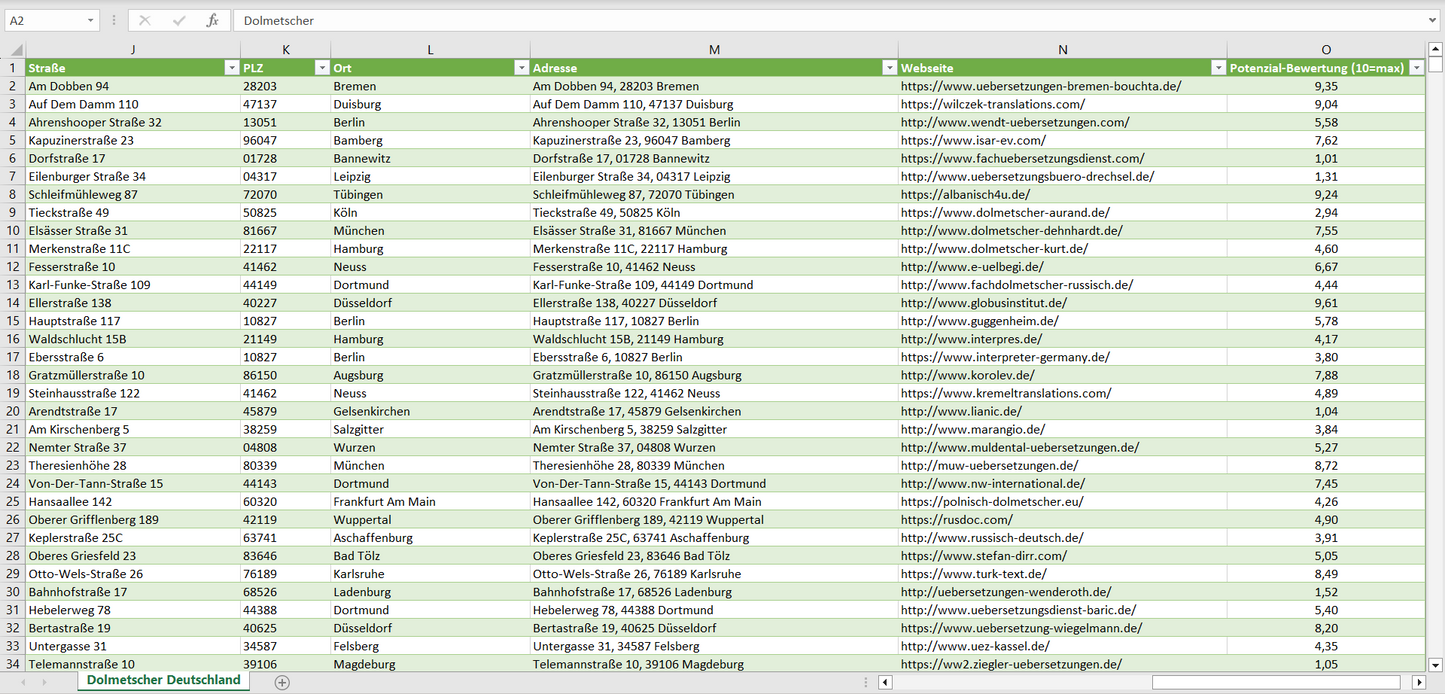Open the Straße column filter dropdown
The width and height of the screenshot is (1445, 694).
[x=232, y=68]
